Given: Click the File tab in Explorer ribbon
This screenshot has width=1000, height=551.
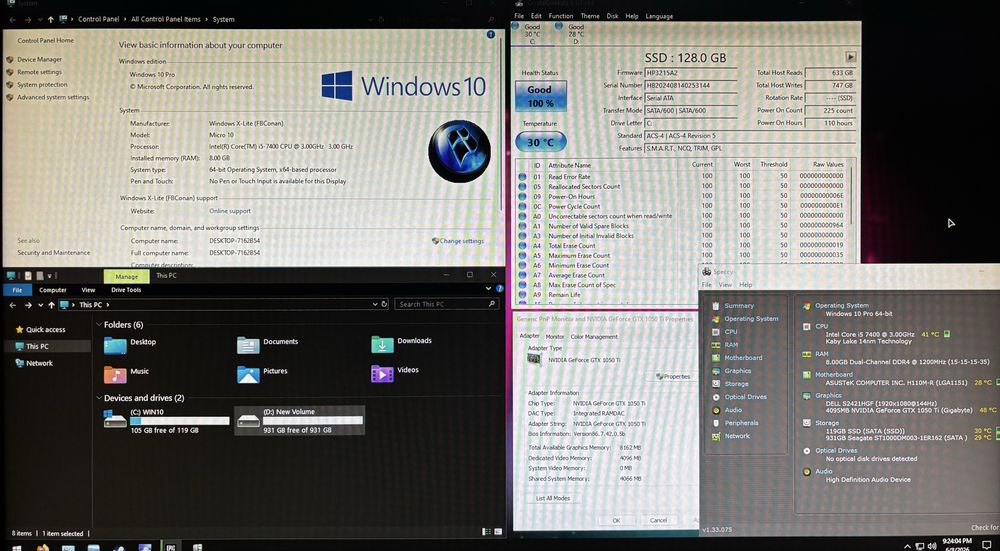Looking at the screenshot, I should (x=17, y=290).
